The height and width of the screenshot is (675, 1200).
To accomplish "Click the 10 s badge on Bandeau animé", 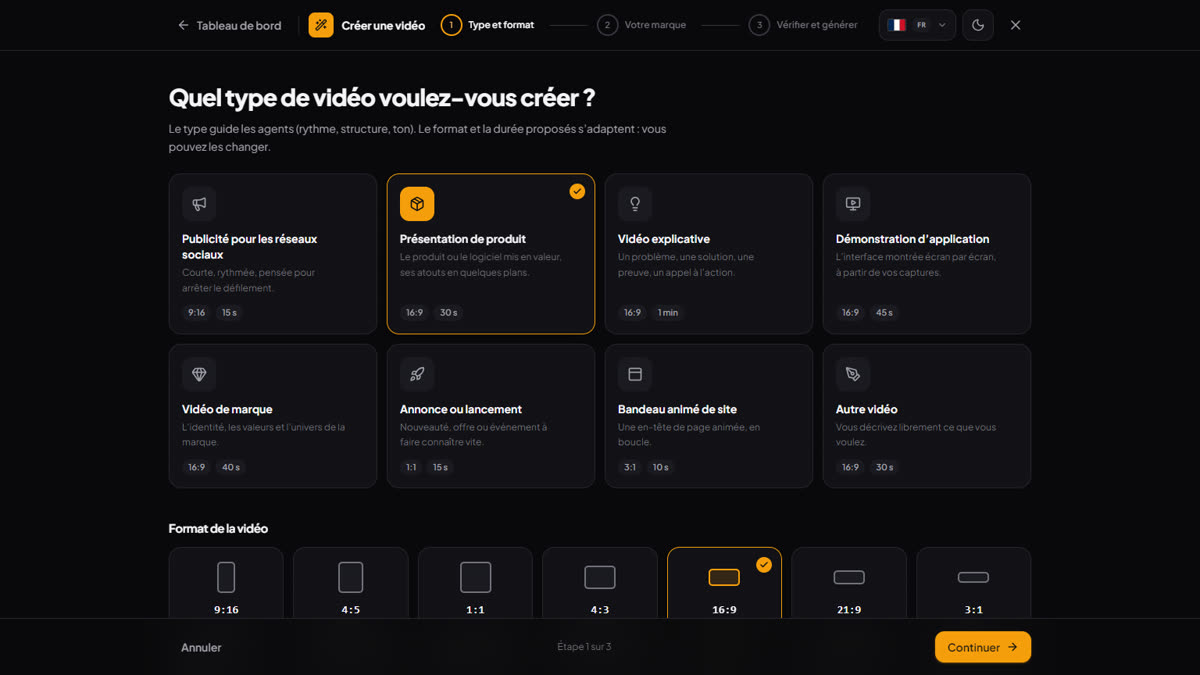I will 660,467.
